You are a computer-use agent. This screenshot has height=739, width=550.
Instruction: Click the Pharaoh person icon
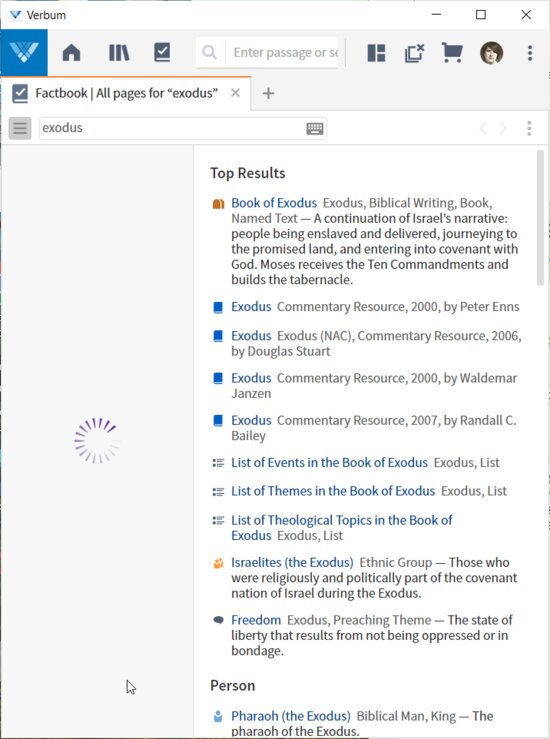point(218,716)
